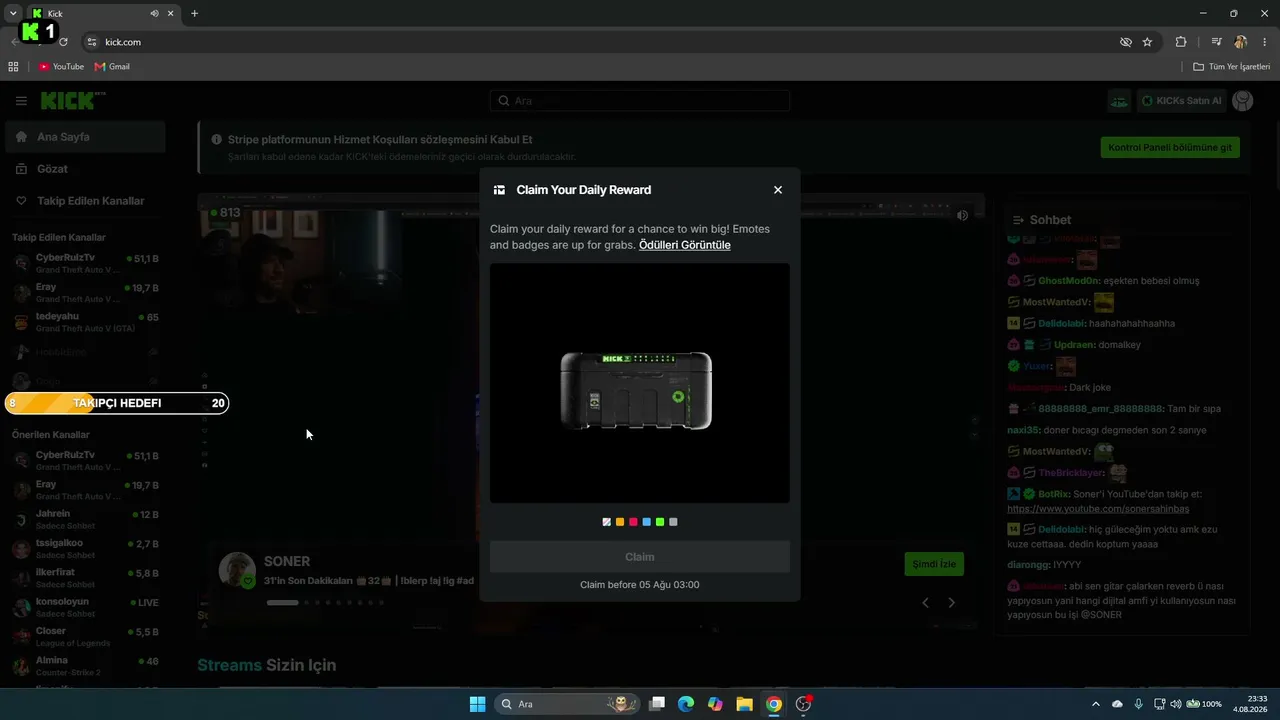
Task: Open the tab search dropdown arrow
Action: pos(13,14)
